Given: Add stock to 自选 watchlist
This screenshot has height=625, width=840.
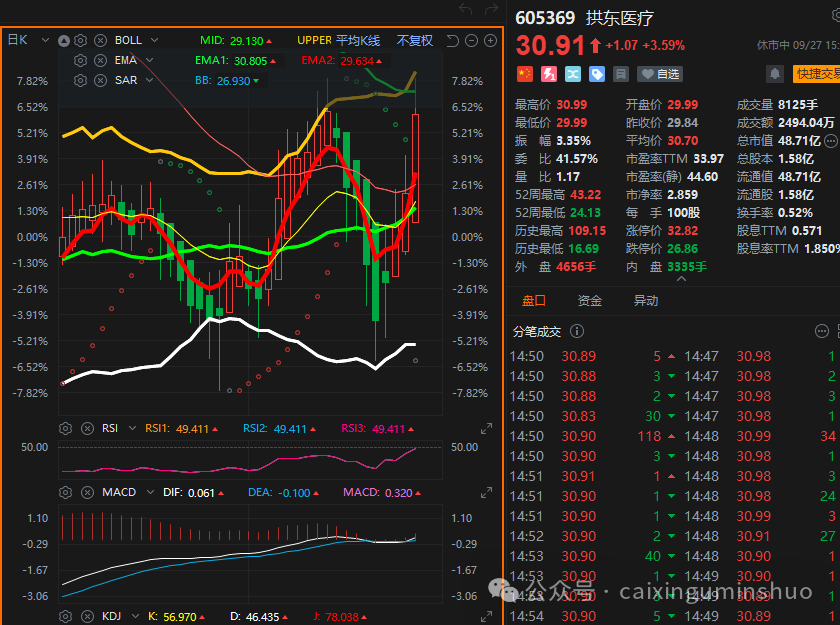Looking at the screenshot, I should pyautogui.click(x=660, y=74).
